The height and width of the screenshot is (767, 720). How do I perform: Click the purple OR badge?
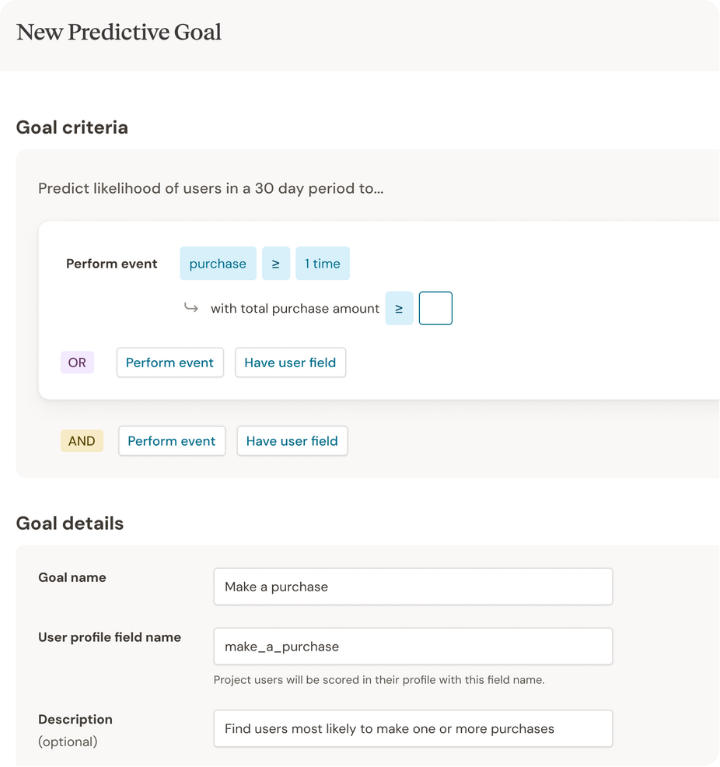77,362
